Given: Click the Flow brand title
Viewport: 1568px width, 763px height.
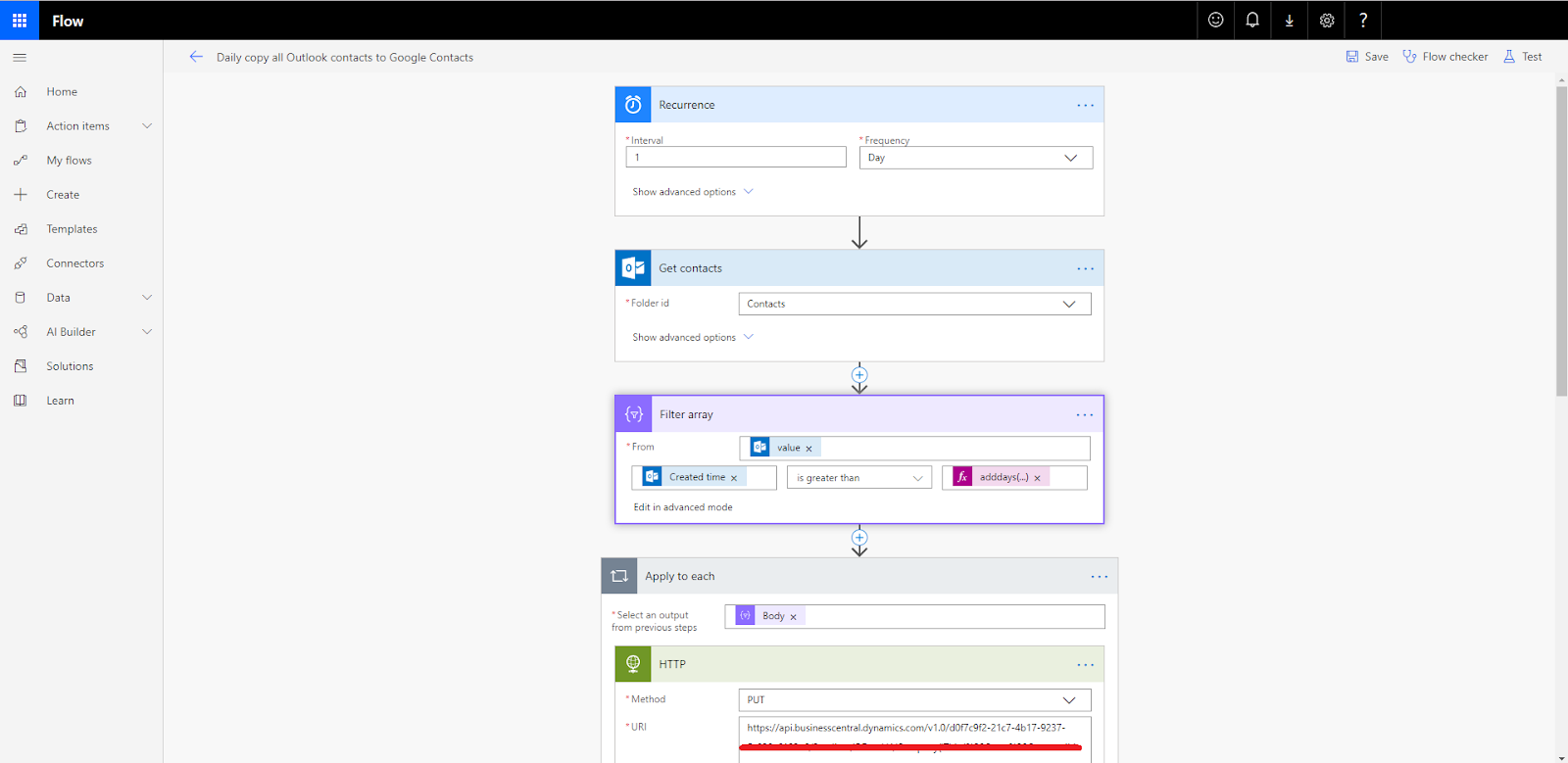Looking at the screenshot, I should click(68, 21).
